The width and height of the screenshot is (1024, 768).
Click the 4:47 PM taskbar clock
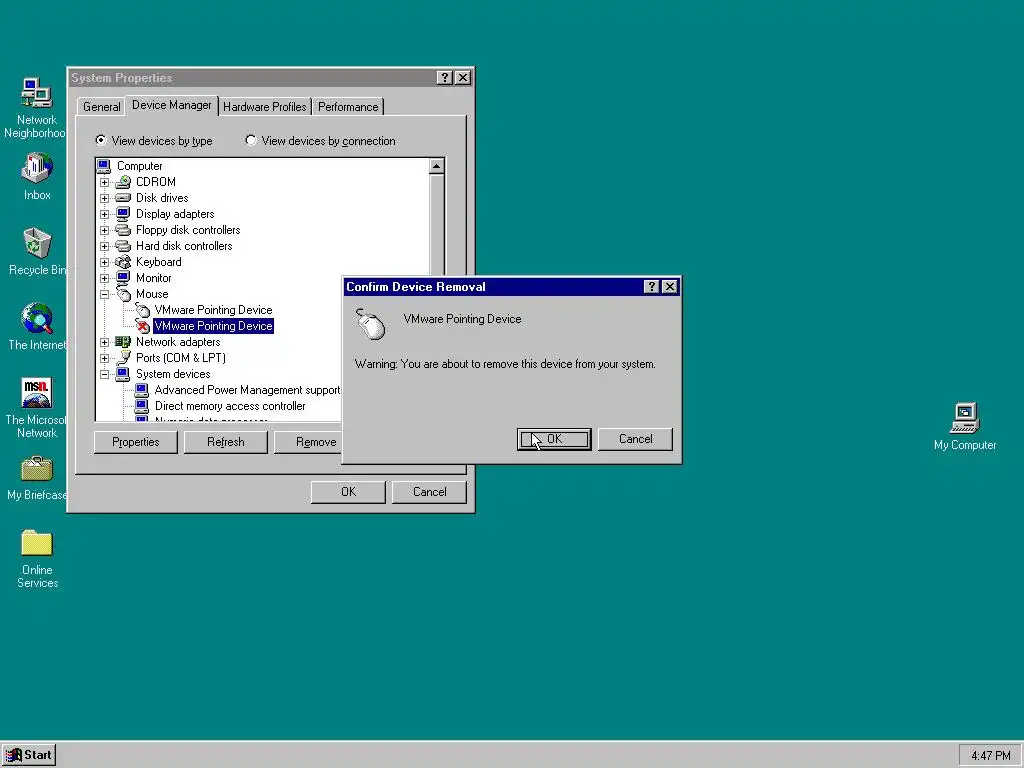[991, 756]
